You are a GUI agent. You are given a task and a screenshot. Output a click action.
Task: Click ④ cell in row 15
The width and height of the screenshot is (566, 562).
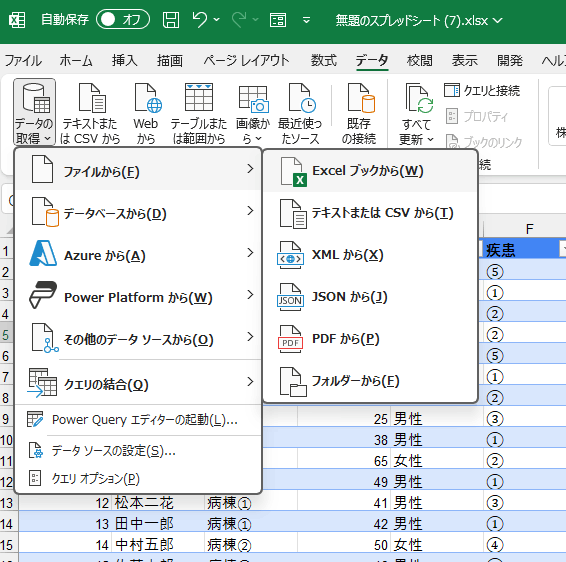pos(524,545)
